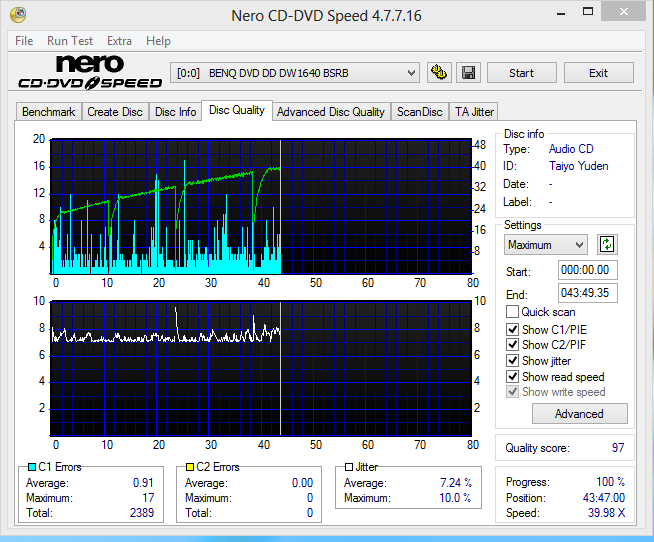The width and height of the screenshot is (654, 542).
Task: Click the Advanced settings button
Action: pos(579,413)
